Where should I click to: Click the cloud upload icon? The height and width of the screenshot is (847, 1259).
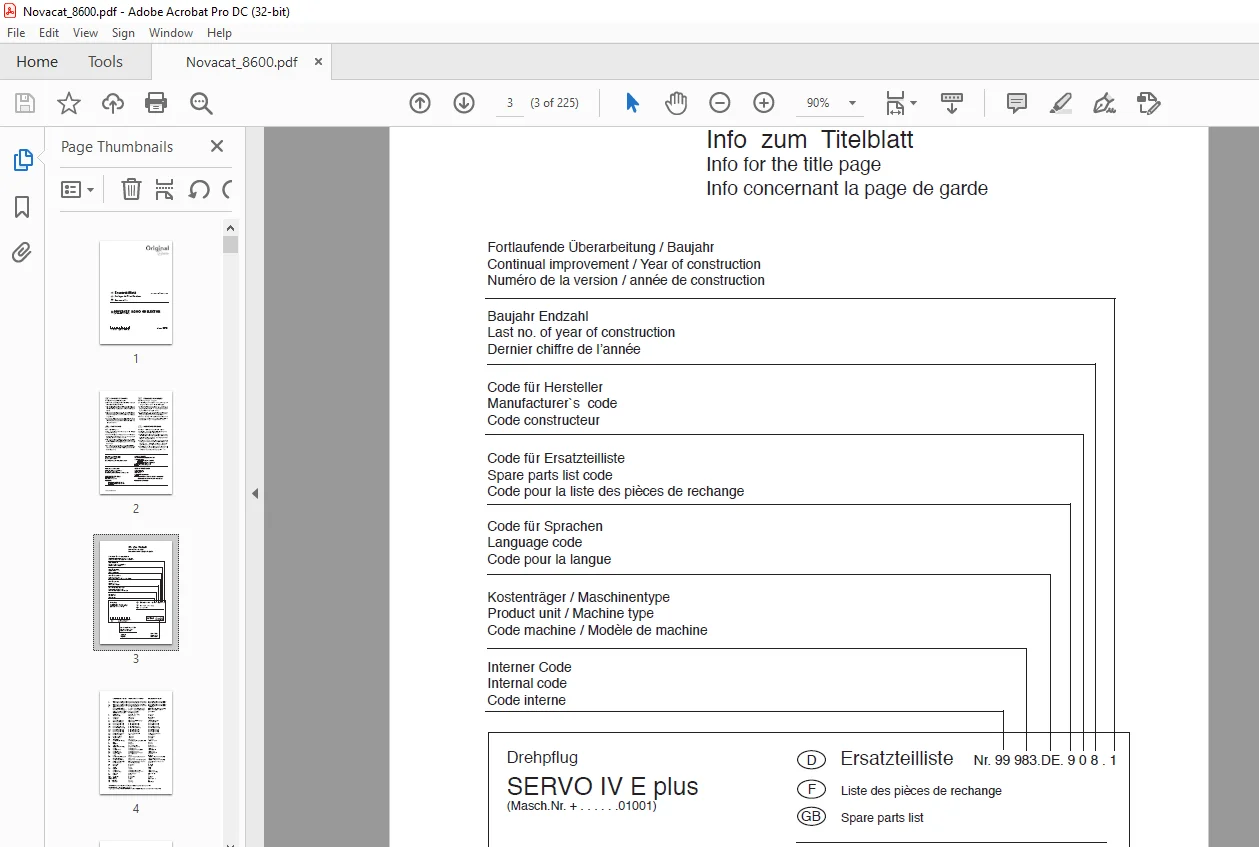(x=113, y=103)
